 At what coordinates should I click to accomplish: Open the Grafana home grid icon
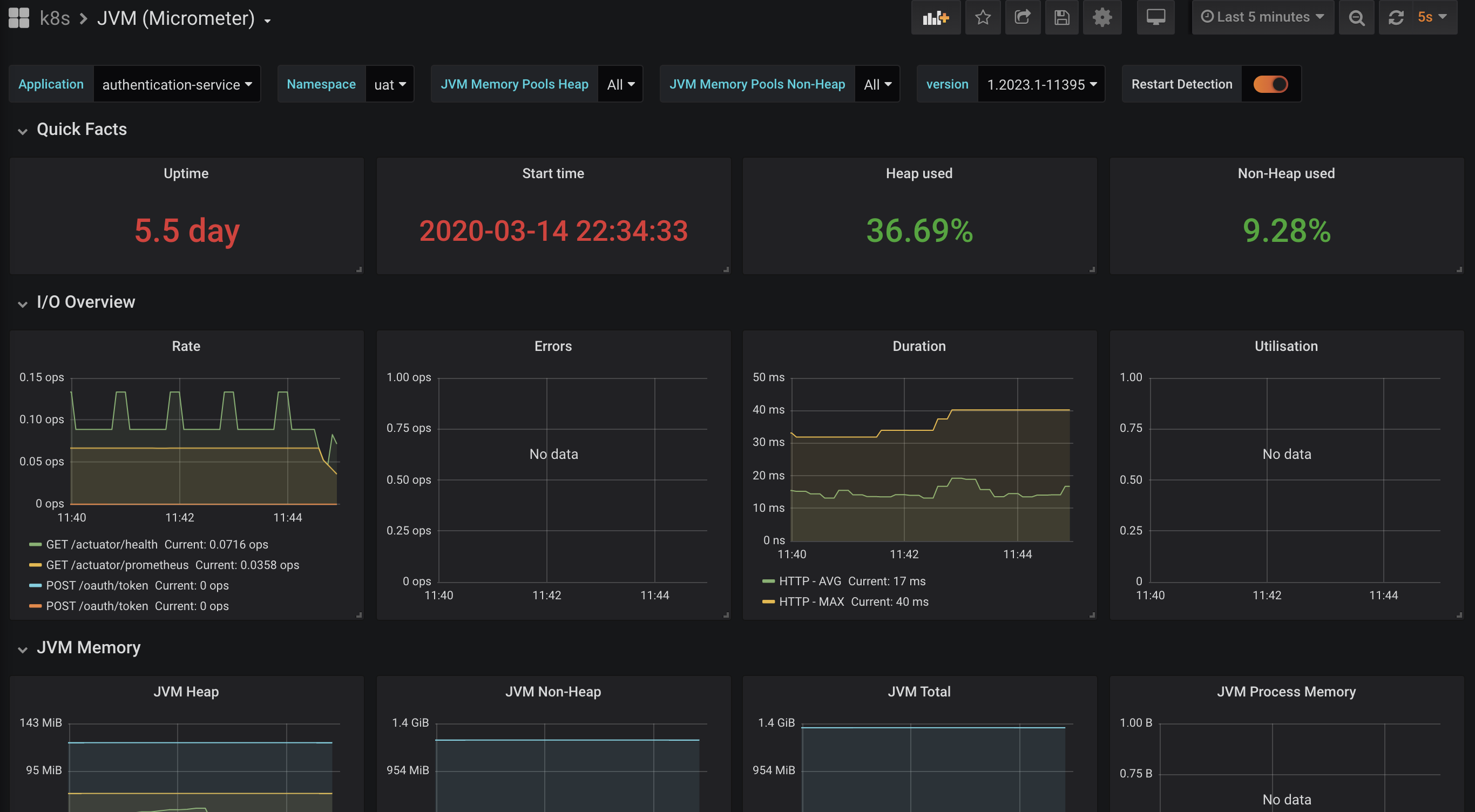(19, 18)
